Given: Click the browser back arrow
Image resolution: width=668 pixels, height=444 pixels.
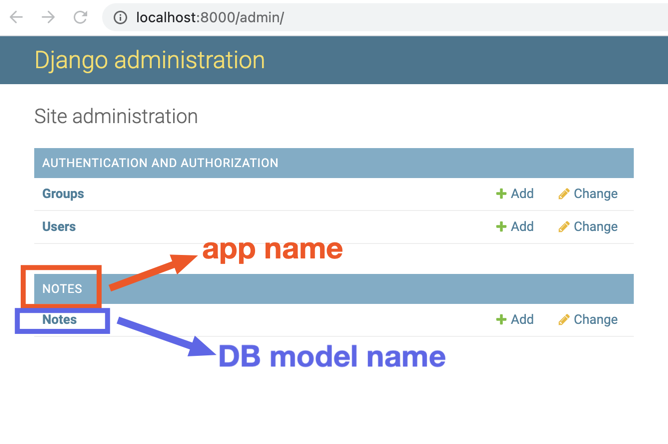Looking at the screenshot, I should pos(16,17).
